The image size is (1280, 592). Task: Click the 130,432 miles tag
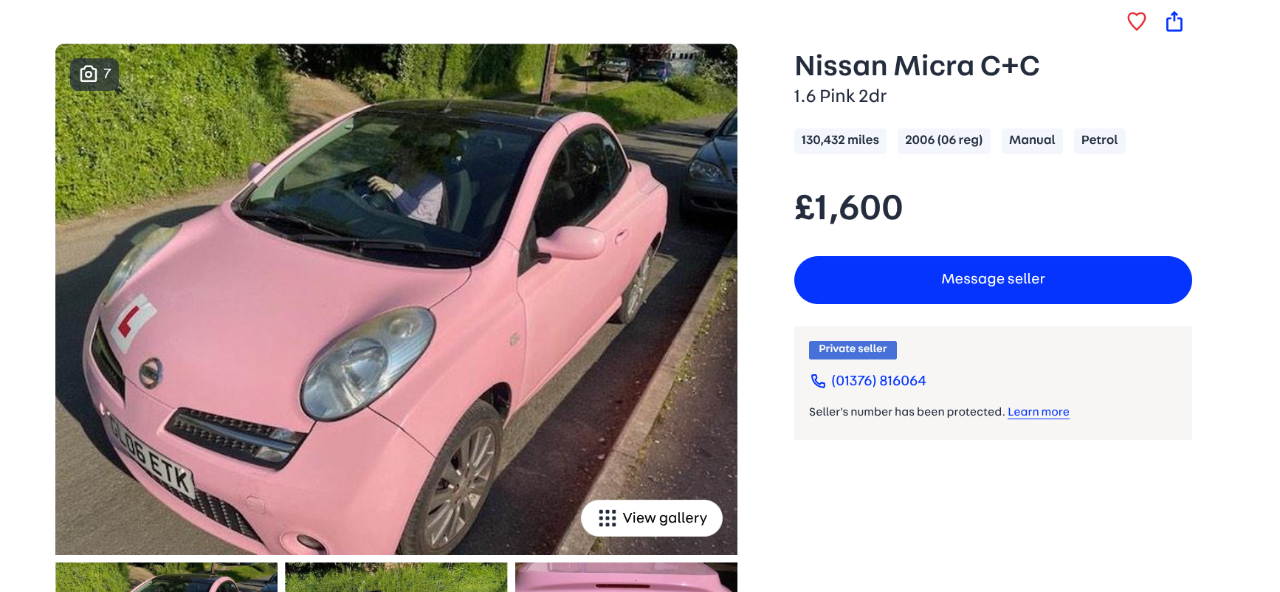[x=840, y=140]
